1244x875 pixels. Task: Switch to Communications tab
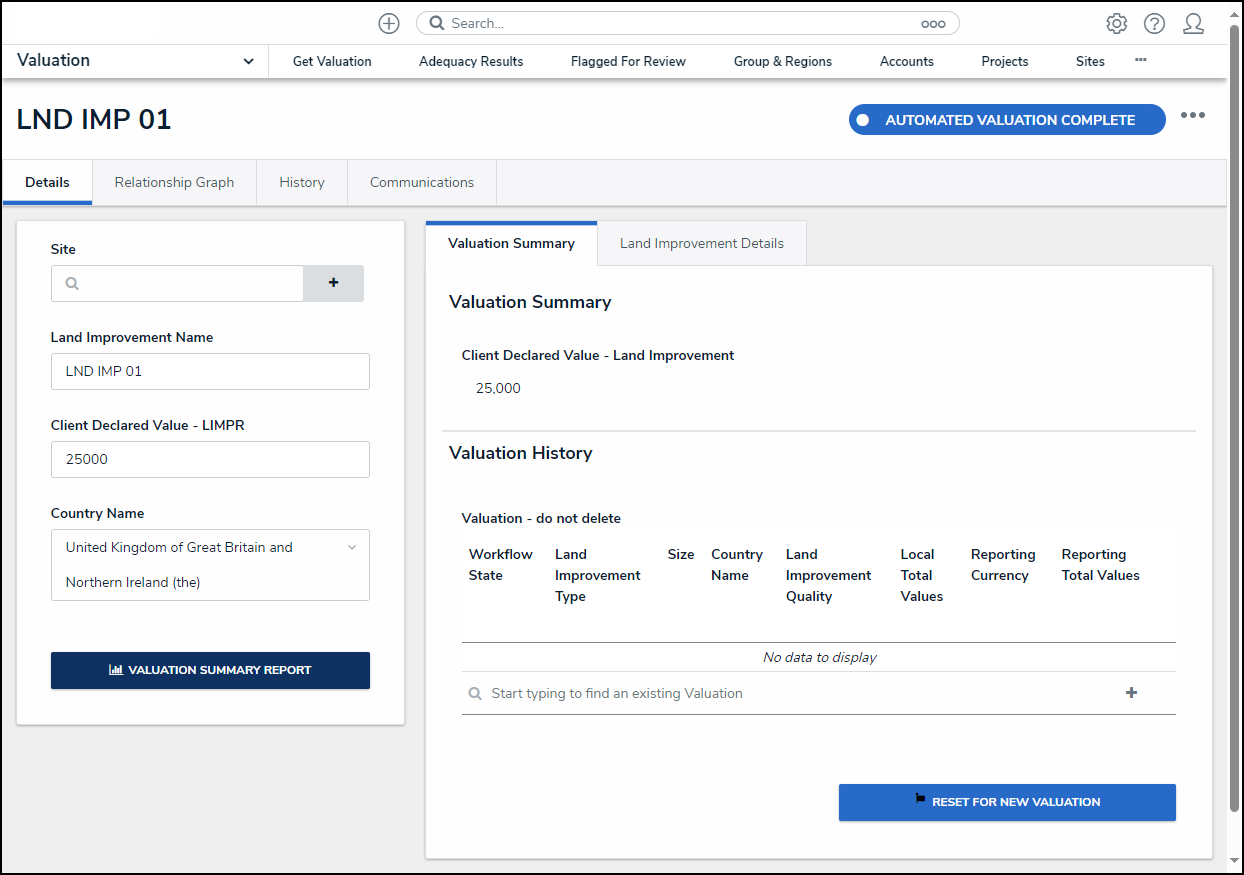click(422, 182)
